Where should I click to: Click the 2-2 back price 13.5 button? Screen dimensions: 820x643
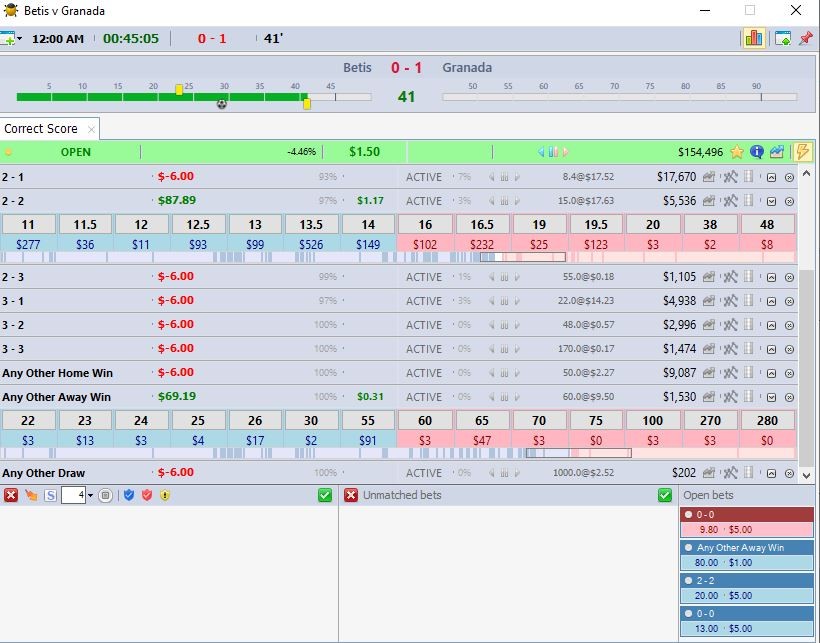311,224
